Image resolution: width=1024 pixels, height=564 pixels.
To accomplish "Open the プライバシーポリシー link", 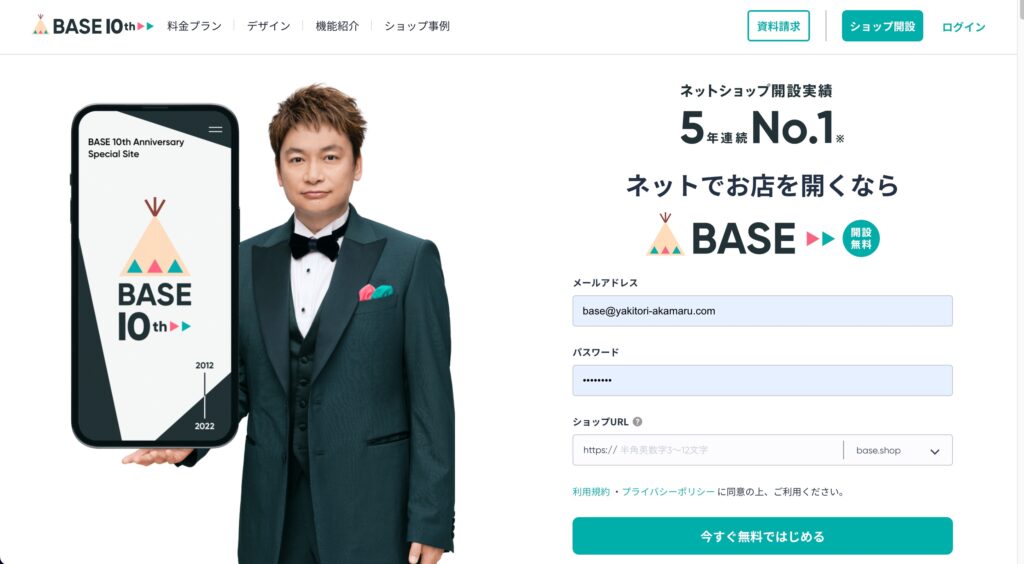I will pyautogui.click(x=668, y=492).
